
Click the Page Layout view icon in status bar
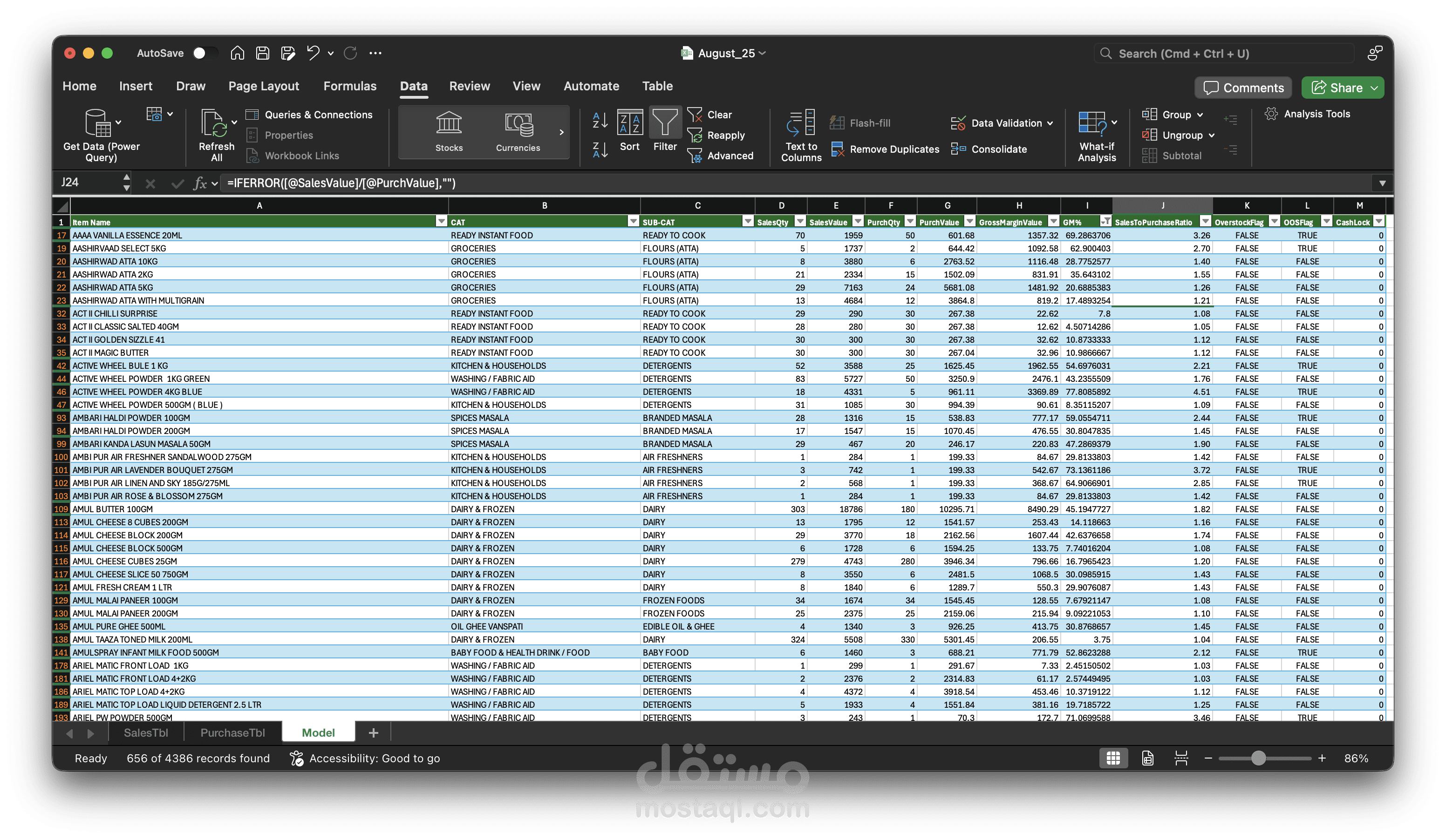tap(1147, 758)
